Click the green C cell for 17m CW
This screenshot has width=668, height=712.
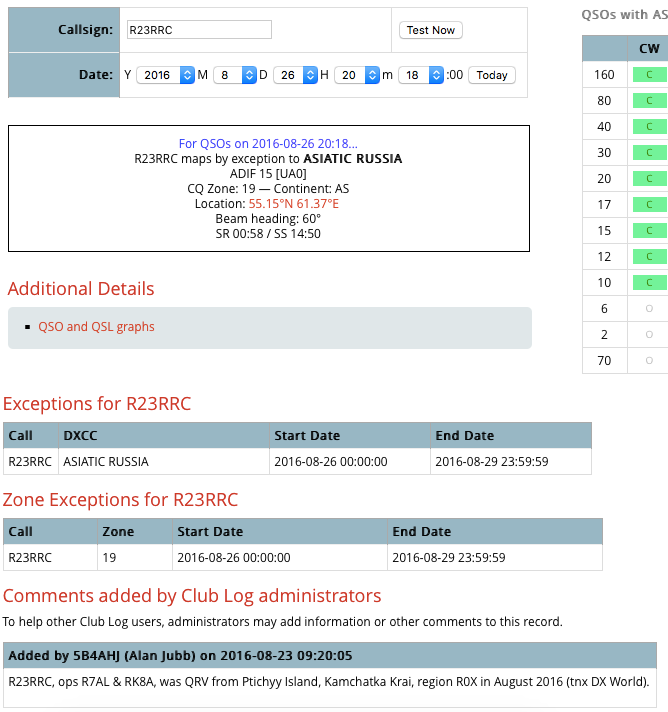coord(650,204)
